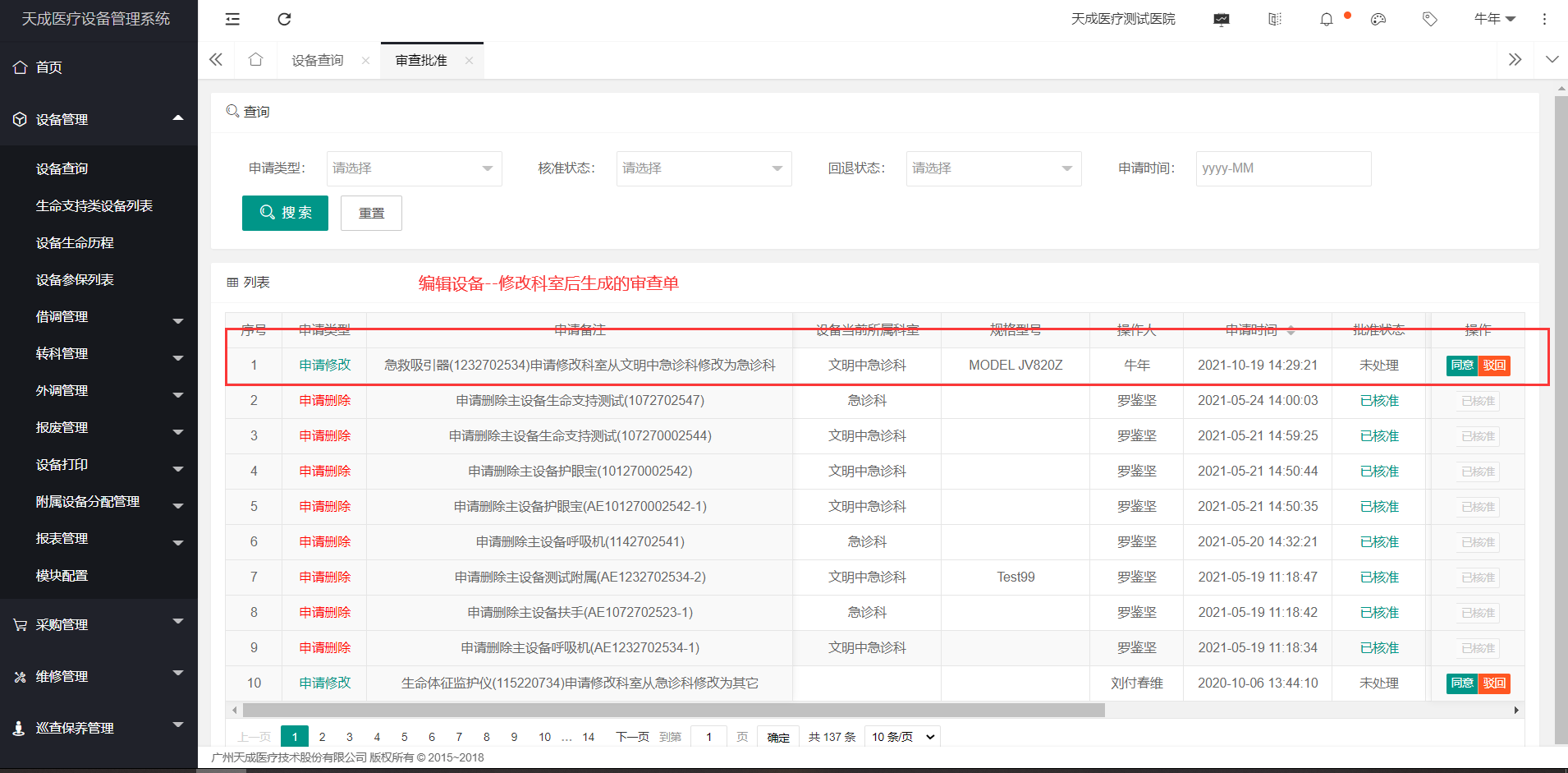Click the horizontal scrollbar right arrow
Image resolution: width=1568 pixels, height=773 pixels.
point(1516,710)
